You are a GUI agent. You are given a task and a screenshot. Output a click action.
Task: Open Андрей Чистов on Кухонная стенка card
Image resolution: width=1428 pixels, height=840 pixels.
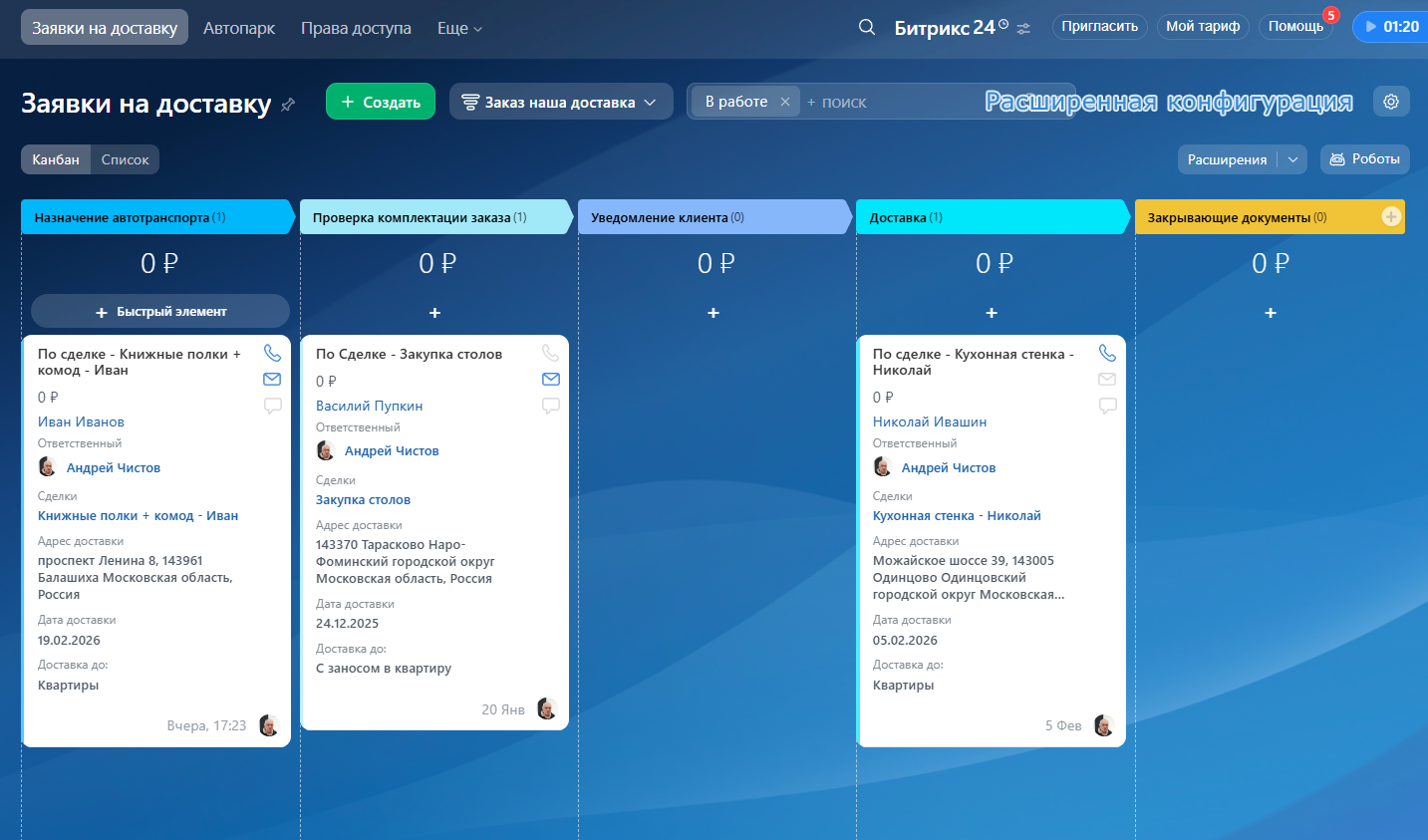[x=949, y=467]
